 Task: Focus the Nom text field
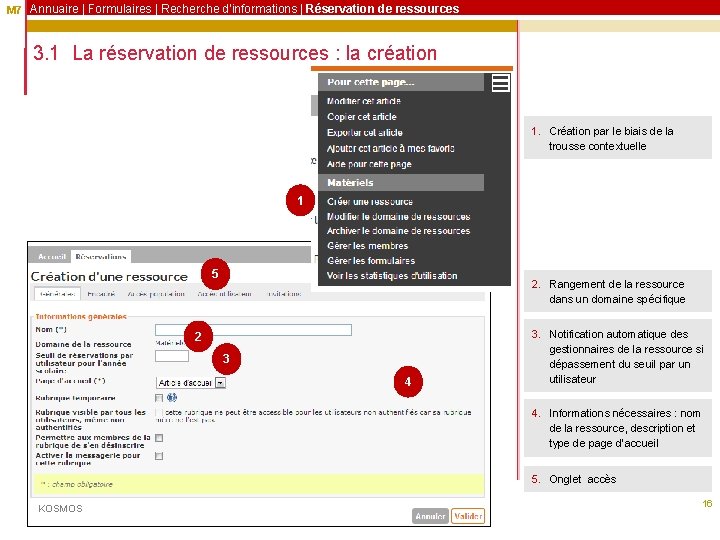click(253, 330)
